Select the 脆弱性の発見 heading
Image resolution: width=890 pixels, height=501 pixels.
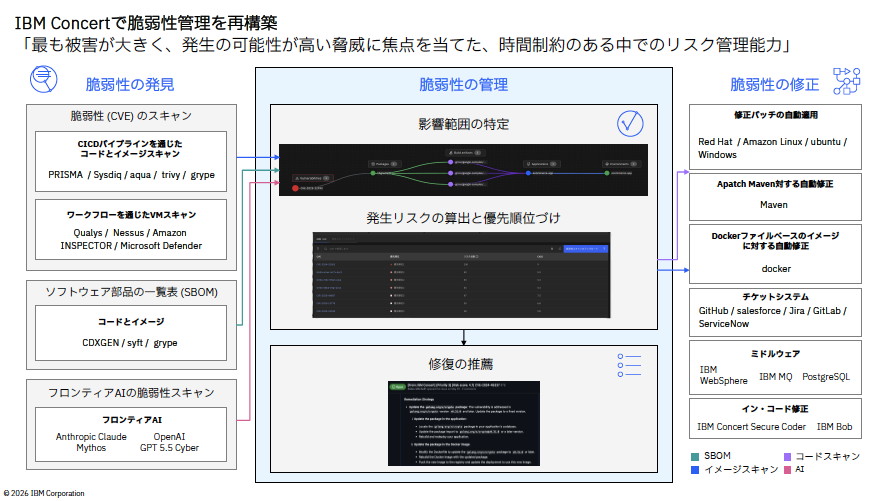129,85
